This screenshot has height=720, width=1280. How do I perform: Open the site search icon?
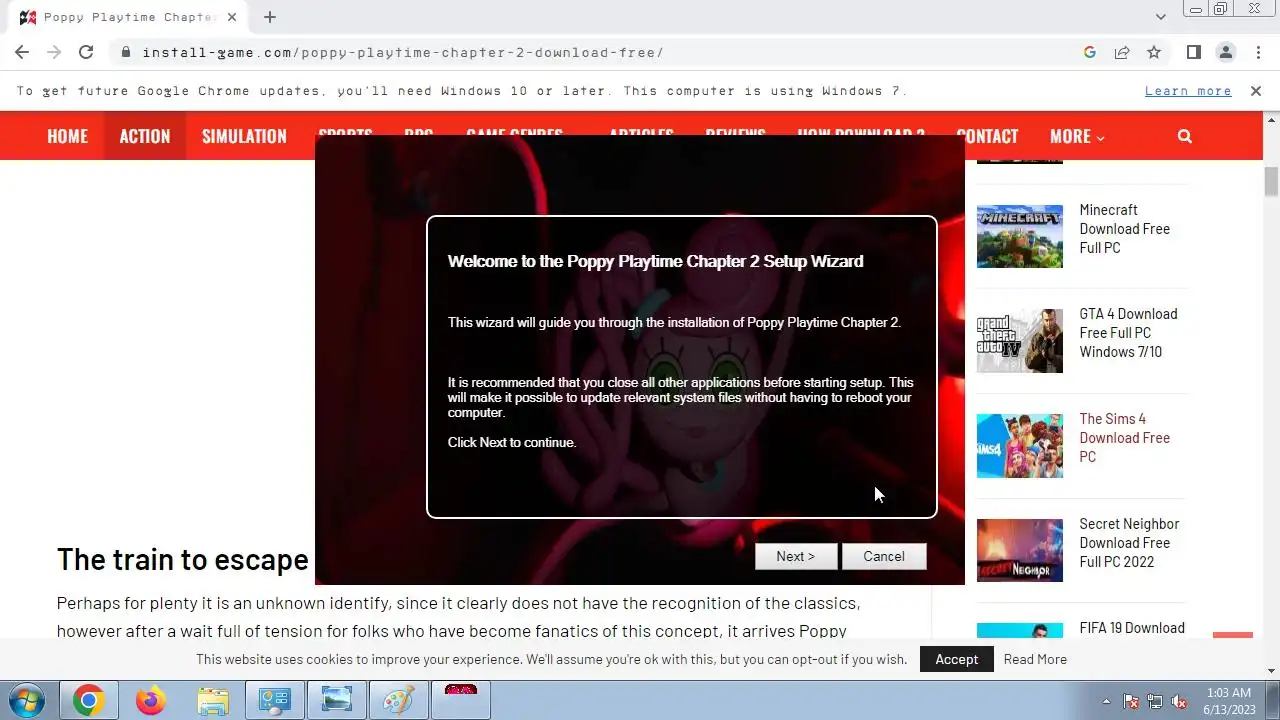click(x=1185, y=136)
